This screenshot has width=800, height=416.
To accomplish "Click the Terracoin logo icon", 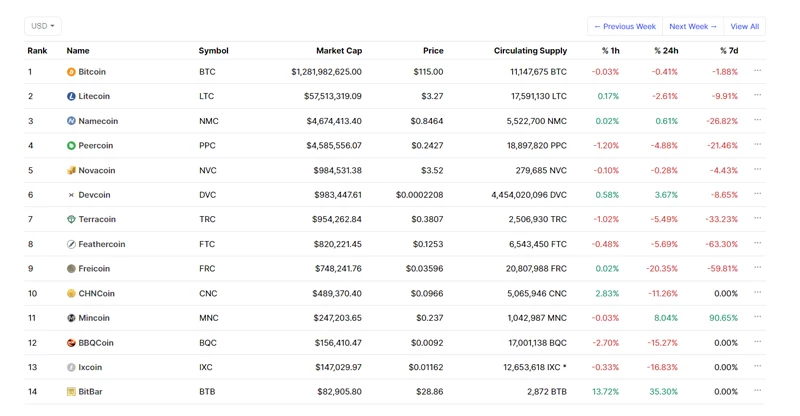I will coord(71,220).
